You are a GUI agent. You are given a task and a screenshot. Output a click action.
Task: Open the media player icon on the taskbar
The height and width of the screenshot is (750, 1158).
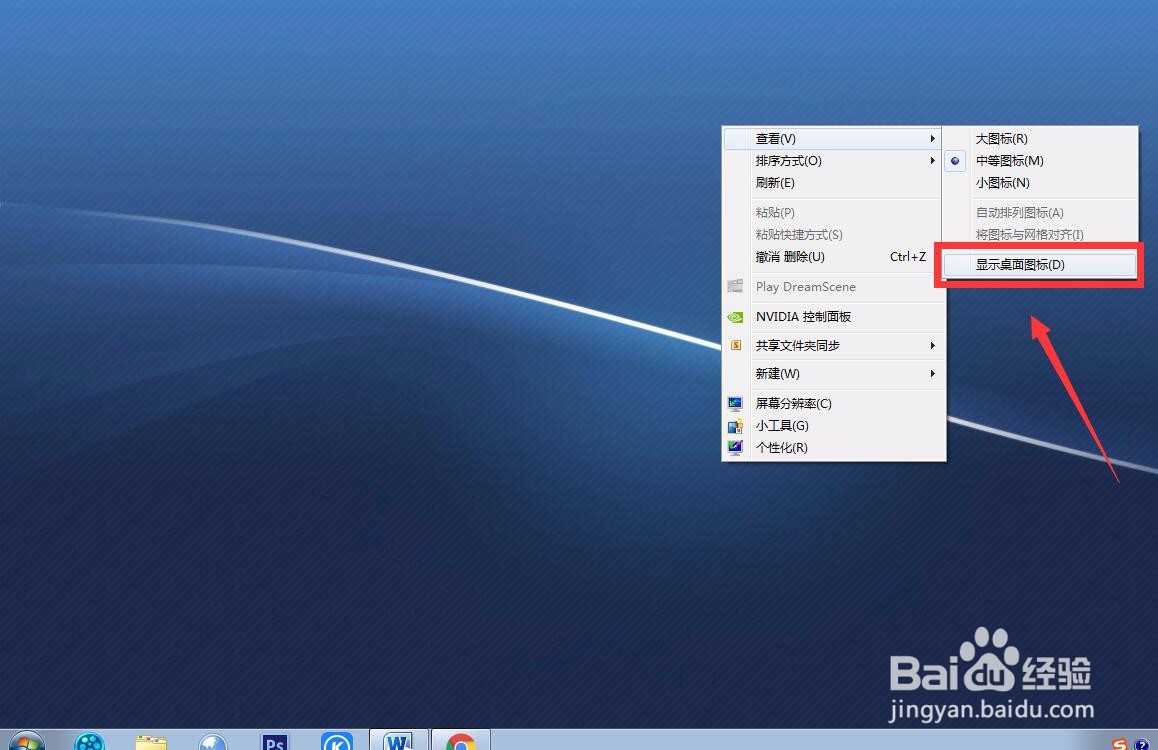[90, 742]
